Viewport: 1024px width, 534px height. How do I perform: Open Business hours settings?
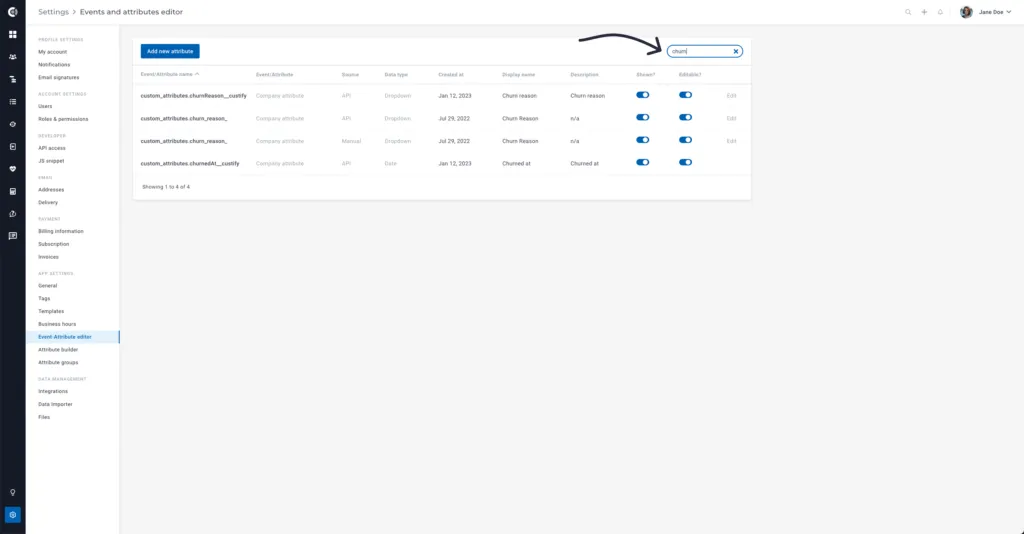57,324
